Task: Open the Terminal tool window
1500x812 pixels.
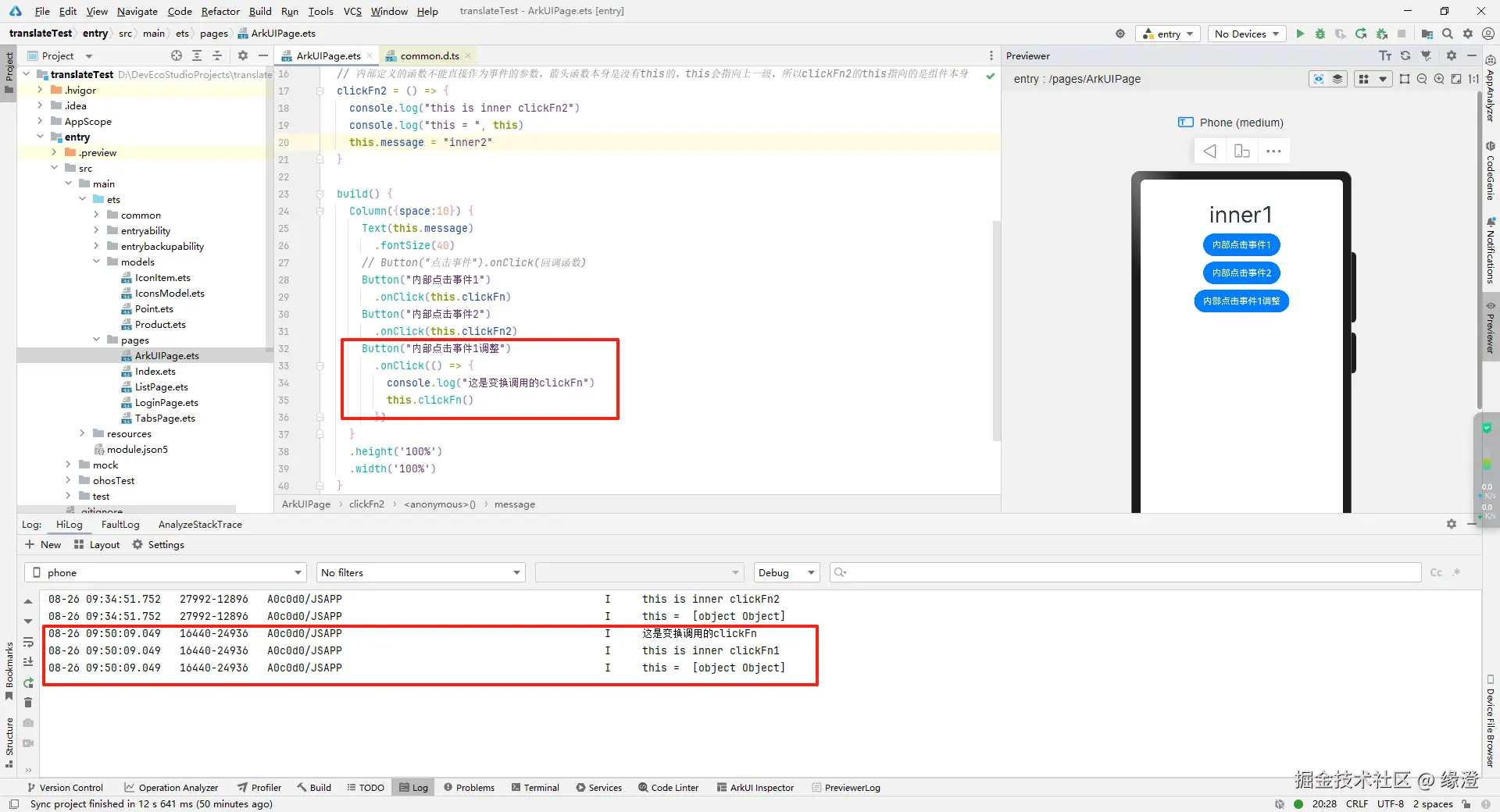Action: [535, 787]
